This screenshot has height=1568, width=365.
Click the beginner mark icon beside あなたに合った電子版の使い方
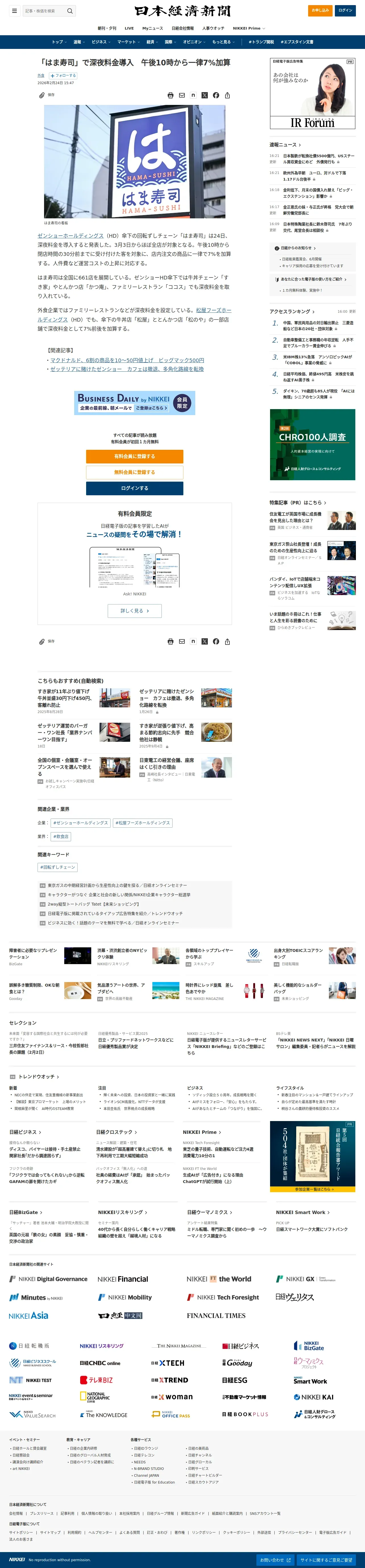277,279
